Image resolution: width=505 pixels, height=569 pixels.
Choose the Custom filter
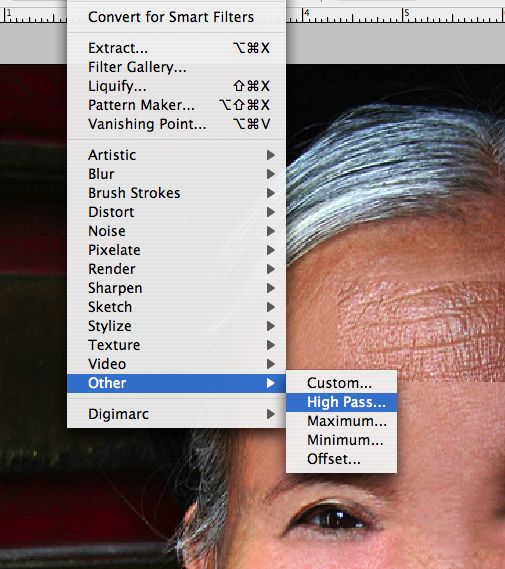pyautogui.click(x=341, y=383)
